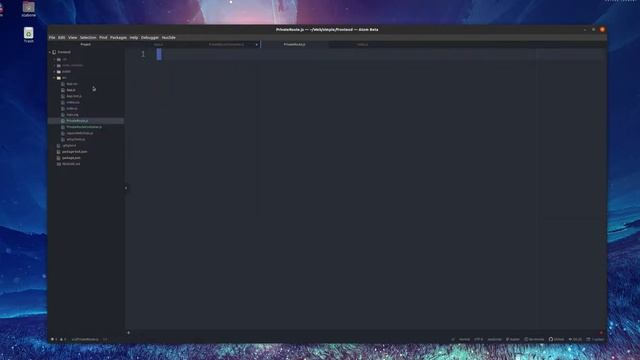Switch to the PrivateRouteContainer.js editor tab
This screenshot has width=640, height=360.
pos(227,44)
